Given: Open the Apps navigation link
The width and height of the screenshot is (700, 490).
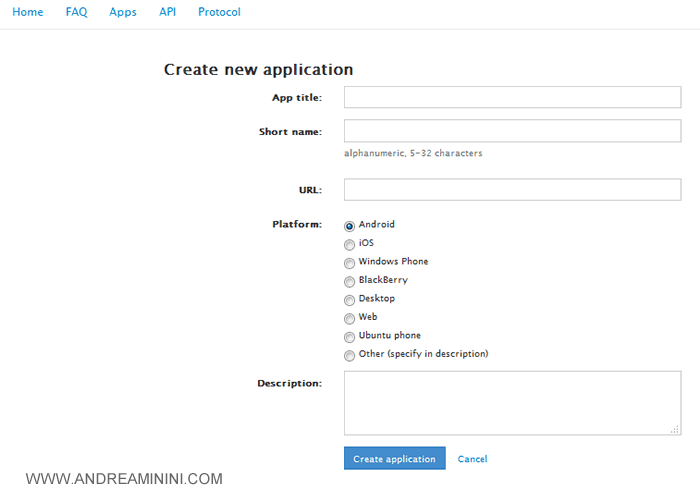Looking at the screenshot, I should (123, 12).
